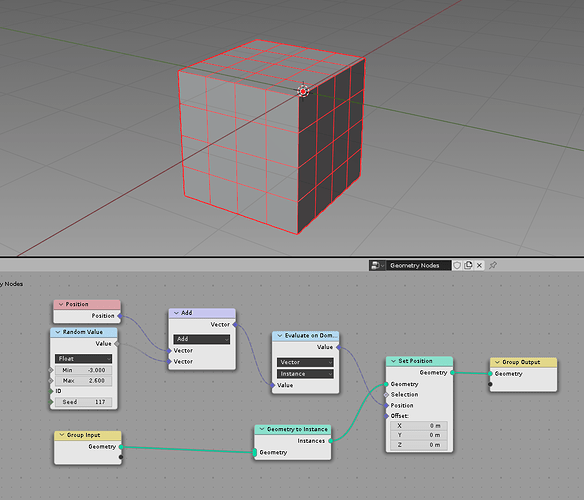This screenshot has height=500, width=584.
Task: Click the Max value field showing 2.600
Action: point(83,380)
